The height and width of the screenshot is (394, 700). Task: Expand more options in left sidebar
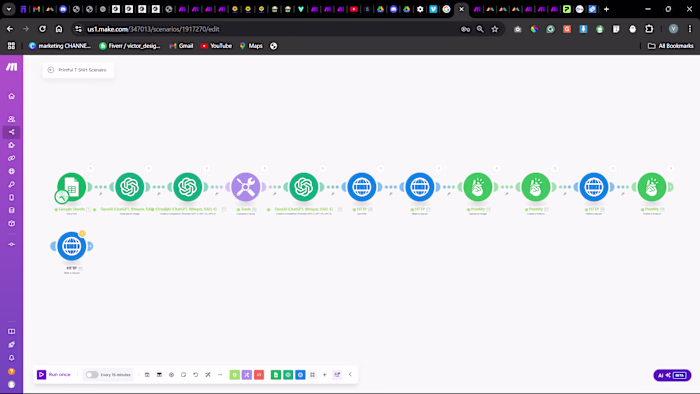pos(12,245)
